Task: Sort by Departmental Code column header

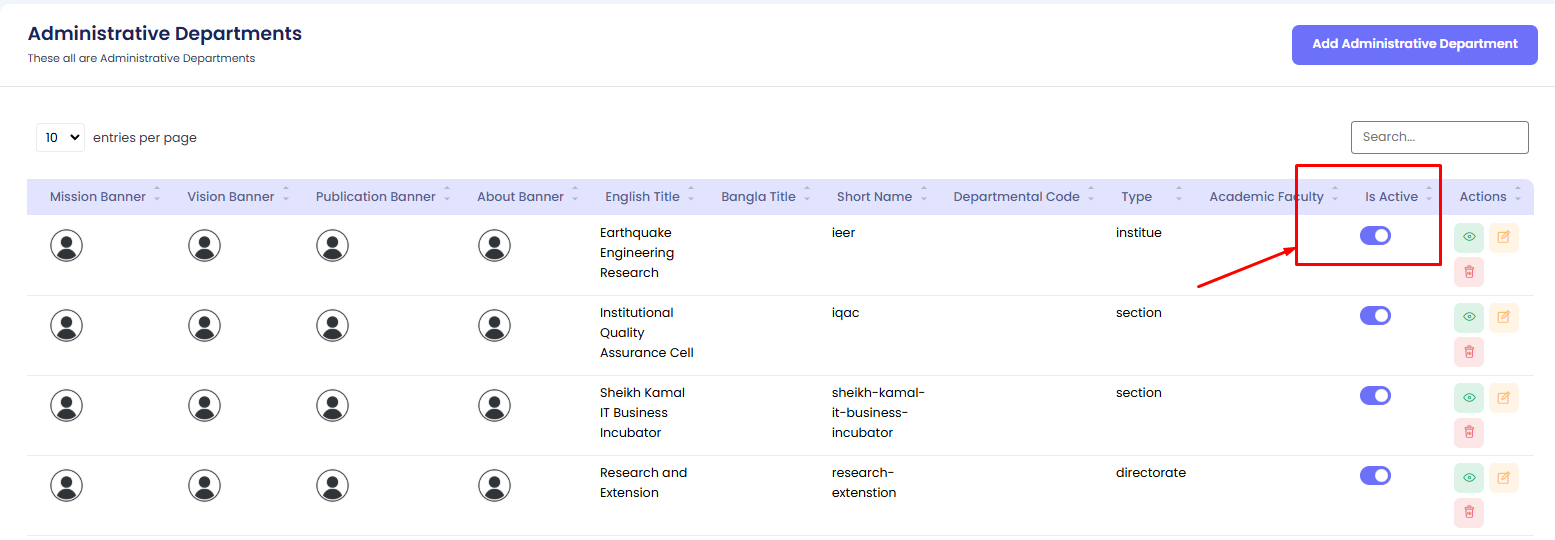Action: [1016, 197]
